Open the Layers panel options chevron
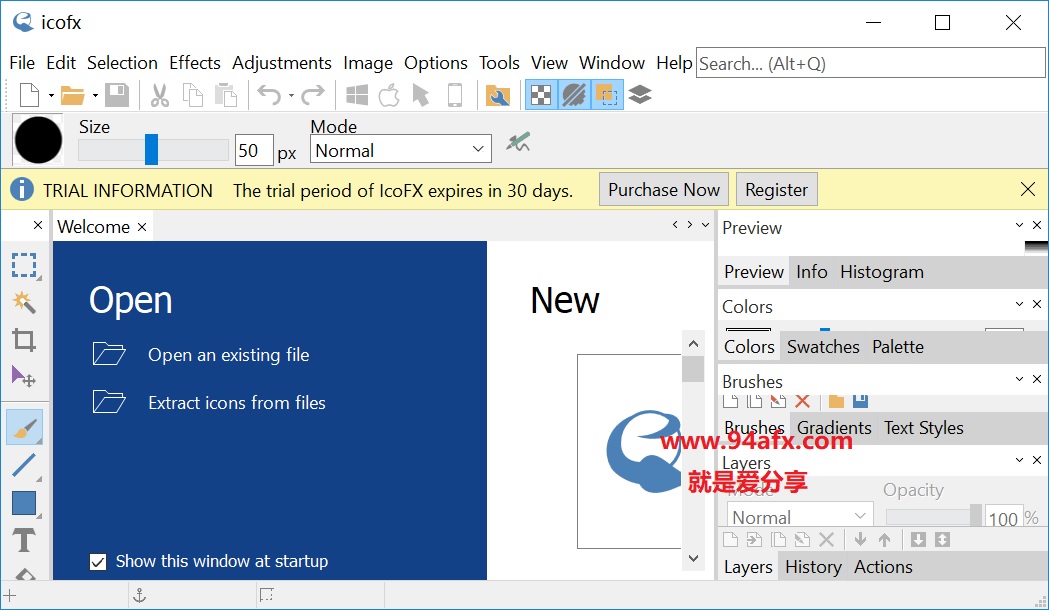 tap(1019, 460)
